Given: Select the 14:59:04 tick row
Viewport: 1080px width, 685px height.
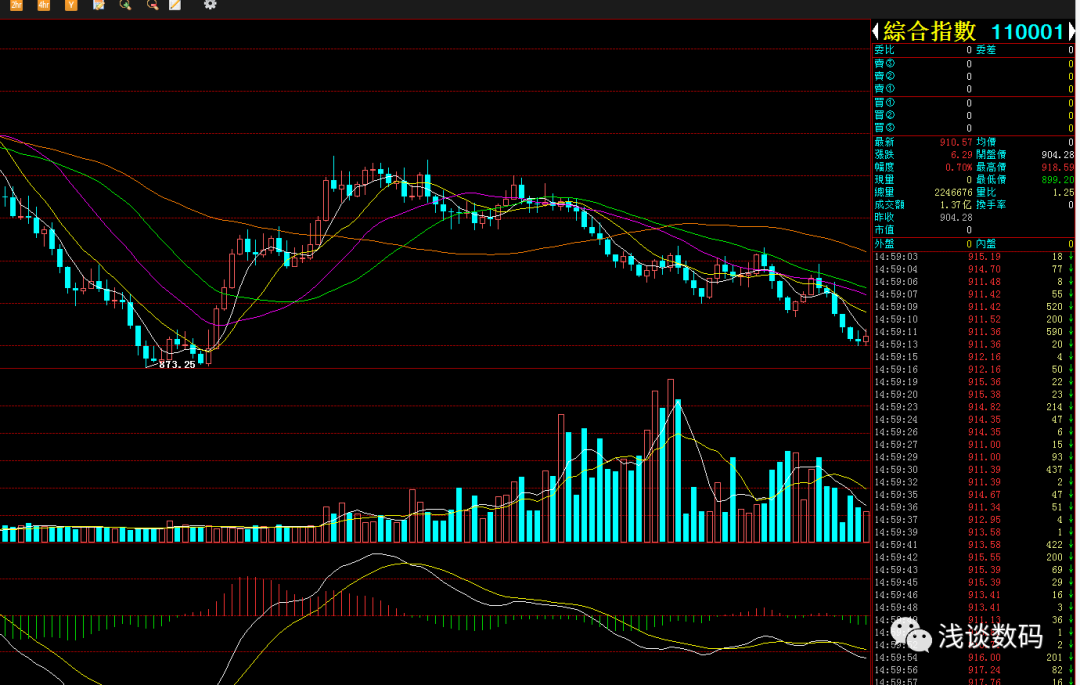Looking at the screenshot, I should (x=974, y=269).
